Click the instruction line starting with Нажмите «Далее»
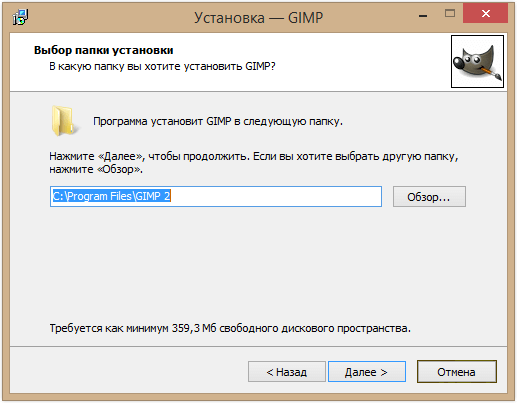Image resolution: width=517 pixels, height=403 pixels. click(254, 156)
